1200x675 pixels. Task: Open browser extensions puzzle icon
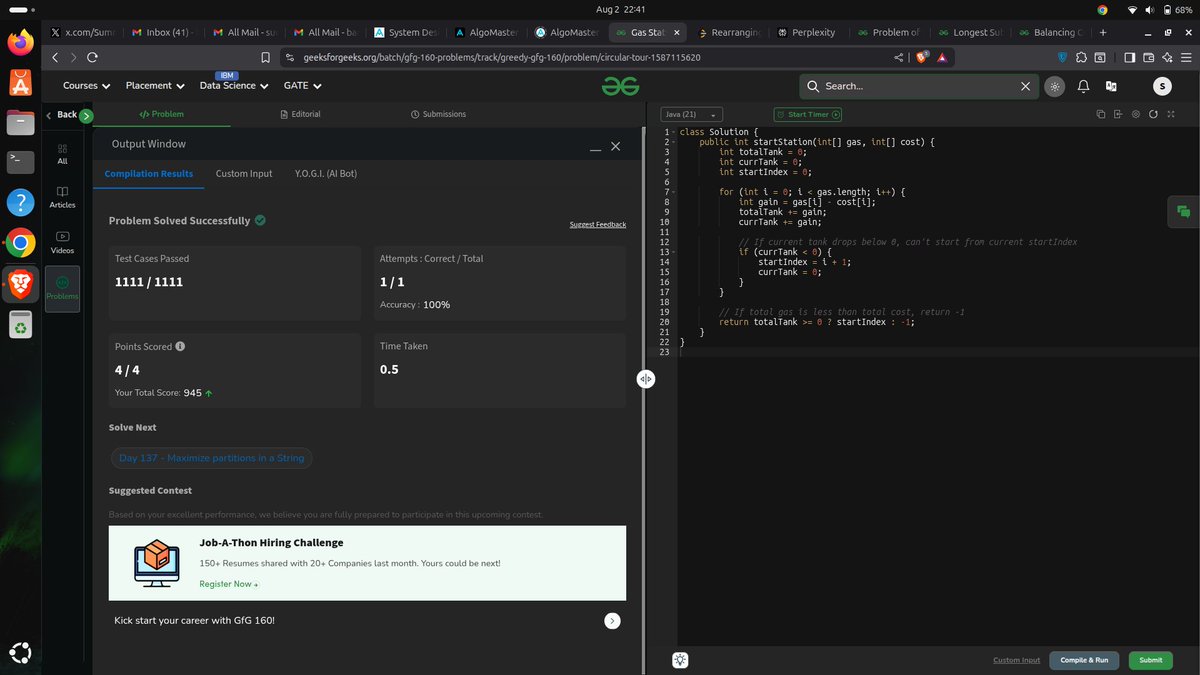(1081, 57)
